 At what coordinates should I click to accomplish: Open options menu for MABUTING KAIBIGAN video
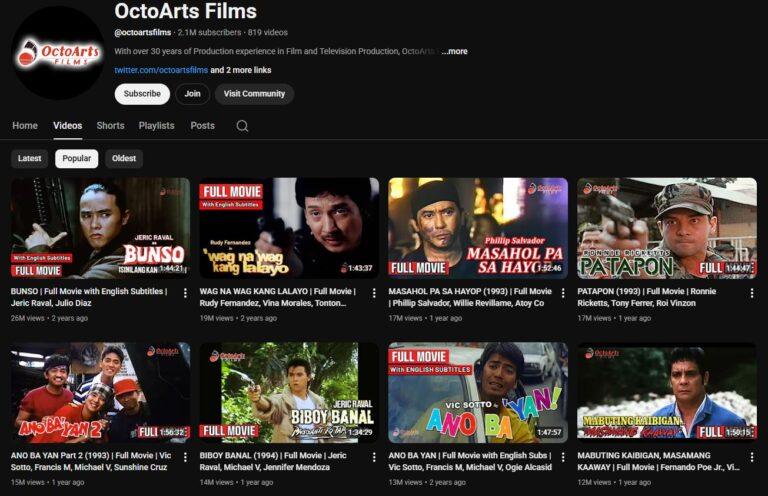coord(752,457)
